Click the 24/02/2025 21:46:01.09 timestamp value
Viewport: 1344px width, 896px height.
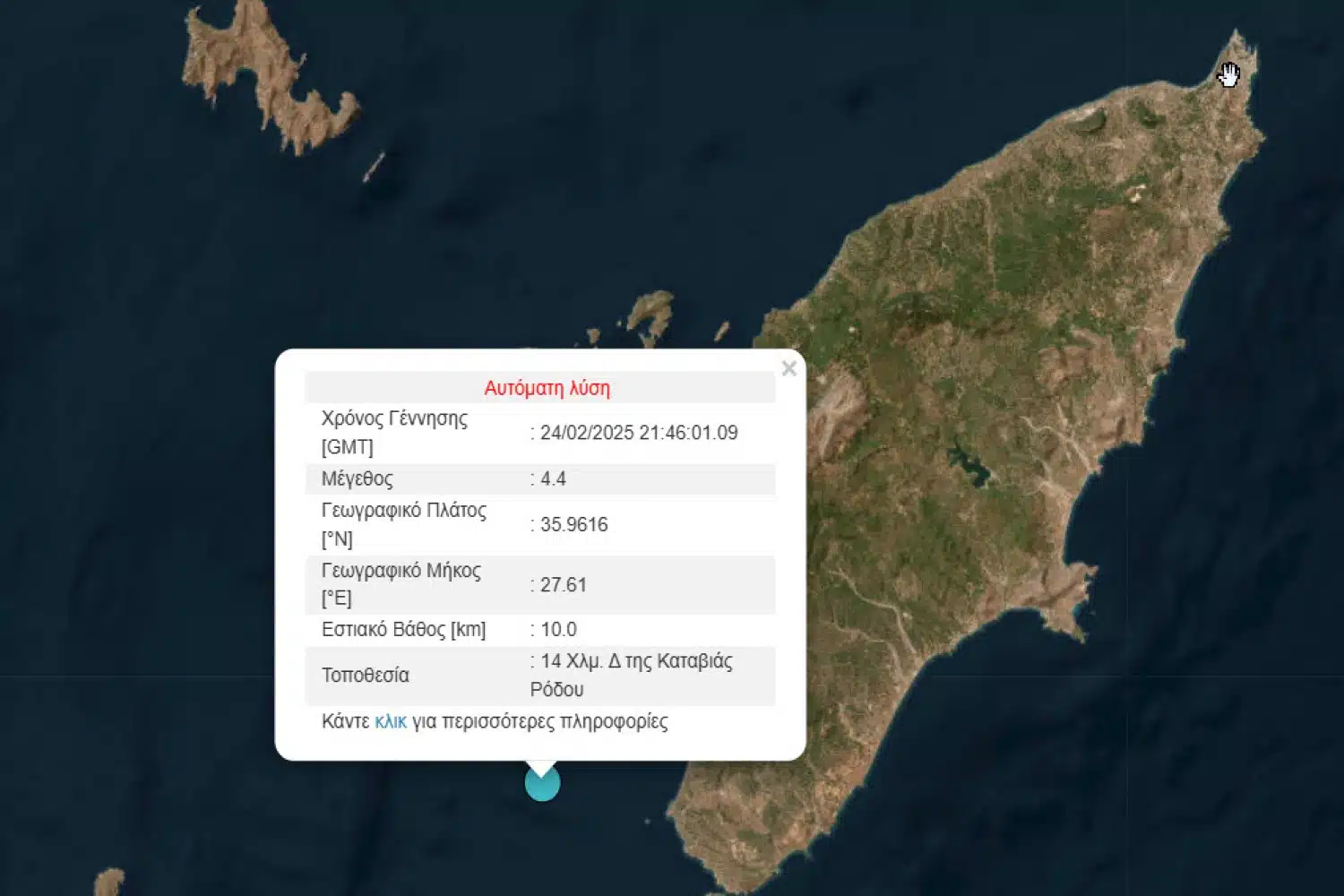click(x=639, y=433)
